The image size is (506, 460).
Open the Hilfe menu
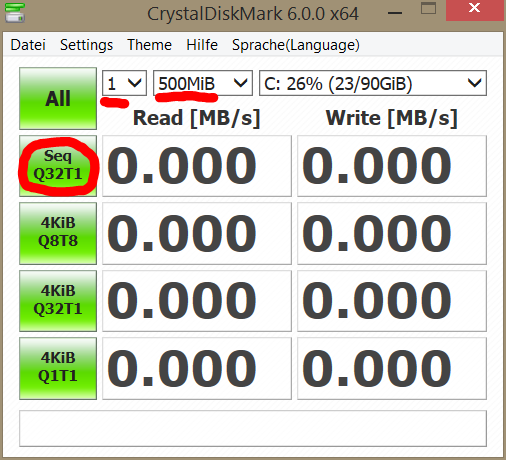coord(202,45)
